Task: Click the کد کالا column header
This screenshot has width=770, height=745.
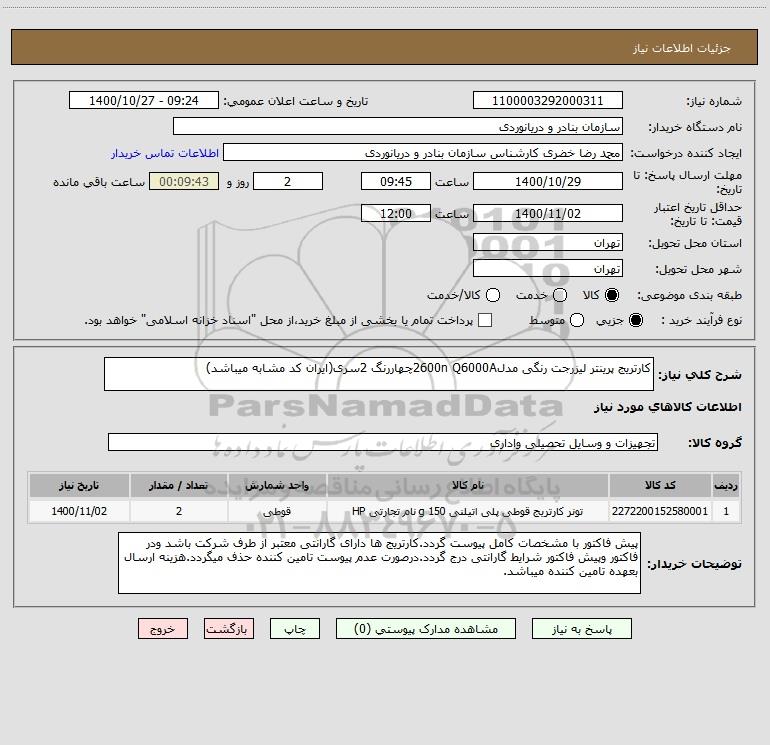Action: pyautogui.click(x=660, y=485)
